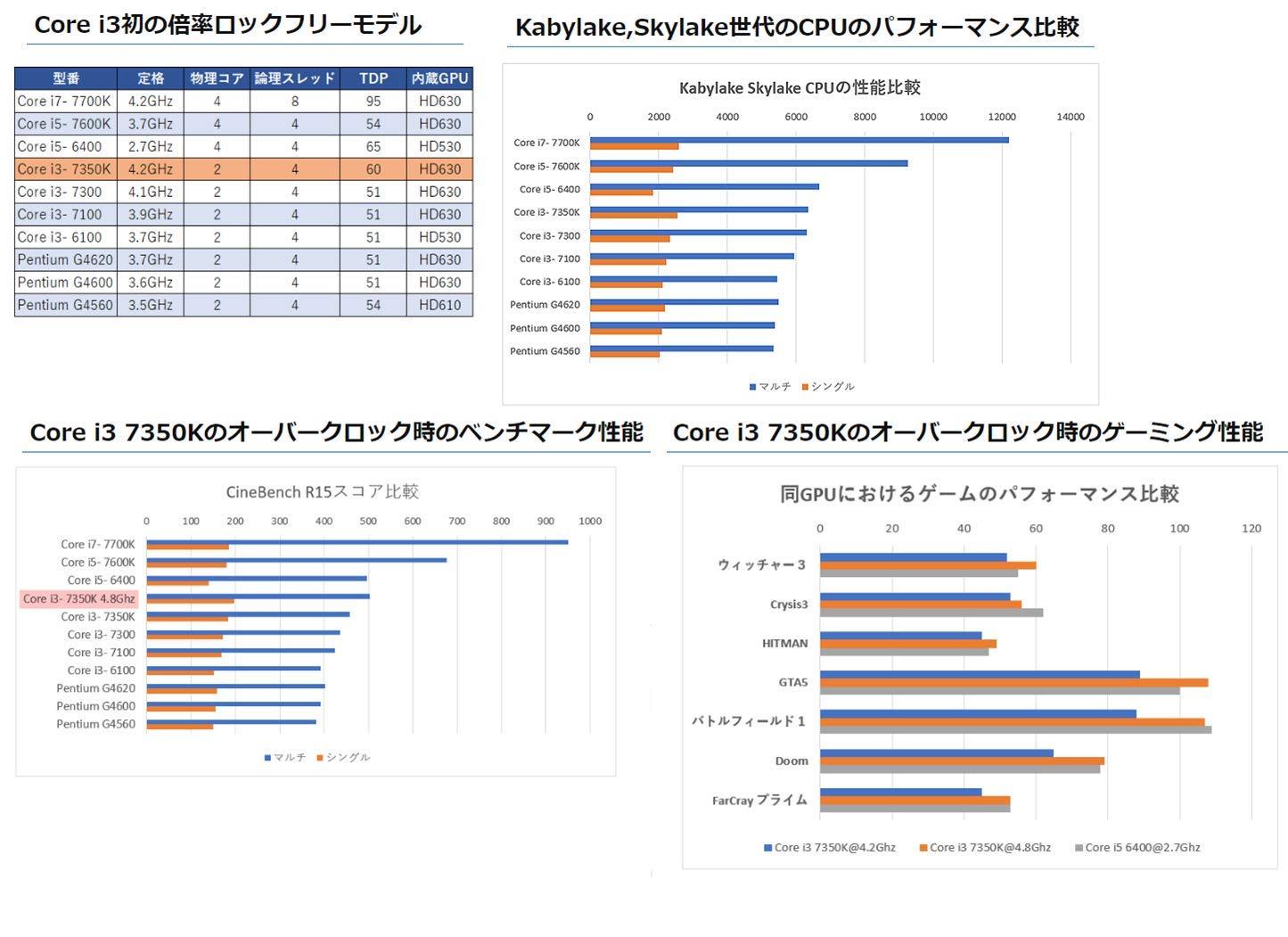Select the '型番' table header cell

pos(66,78)
